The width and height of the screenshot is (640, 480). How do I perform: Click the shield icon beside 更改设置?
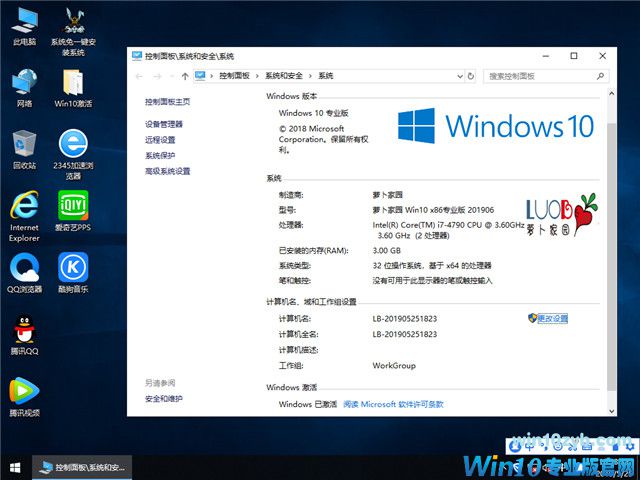[x=532, y=318]
